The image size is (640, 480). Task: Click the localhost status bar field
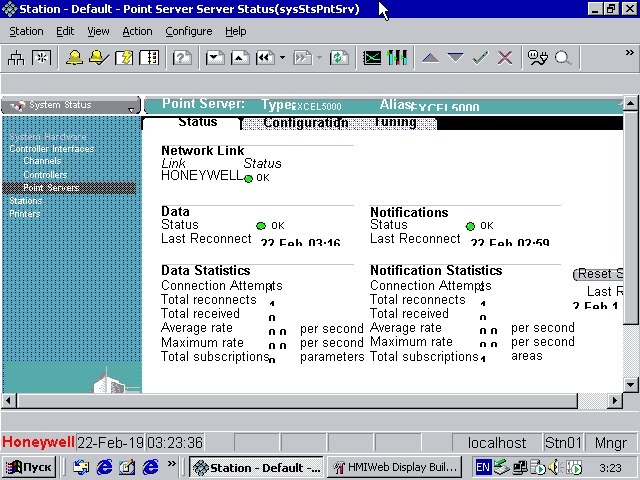[497, 443]
